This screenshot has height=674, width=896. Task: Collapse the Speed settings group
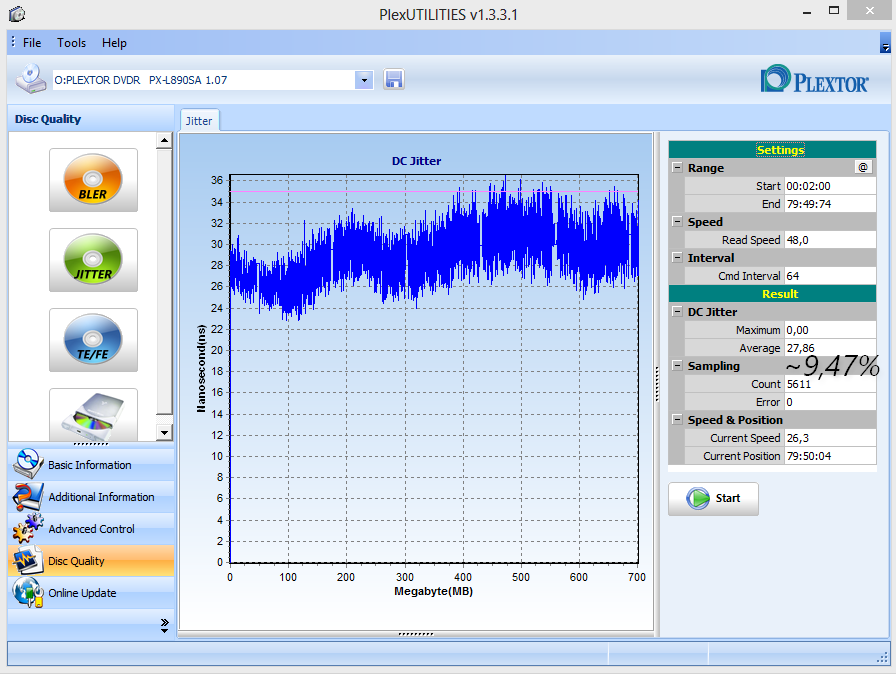[x=677, y=221]
